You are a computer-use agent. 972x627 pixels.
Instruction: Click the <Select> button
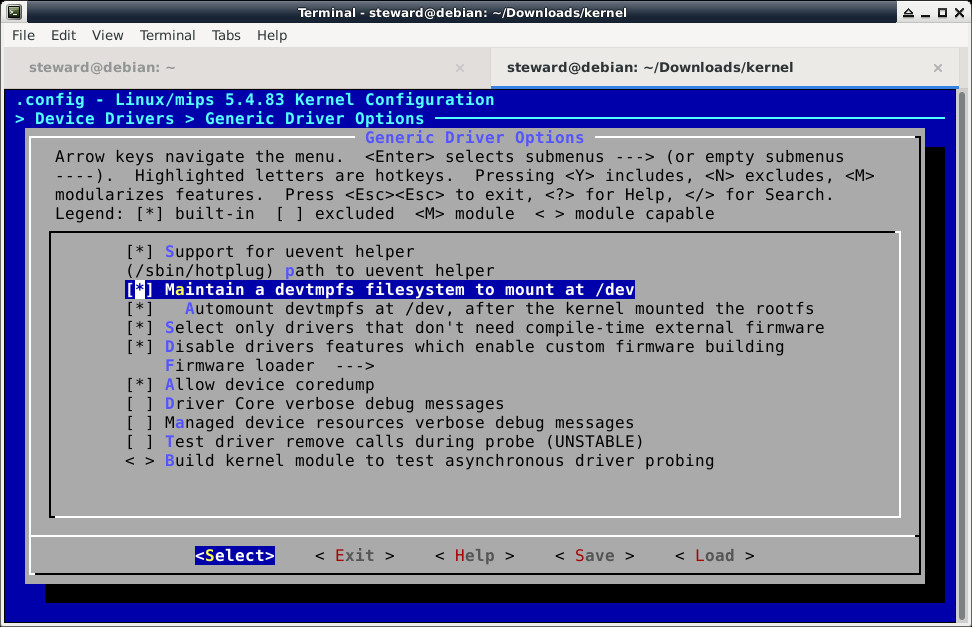235,556
